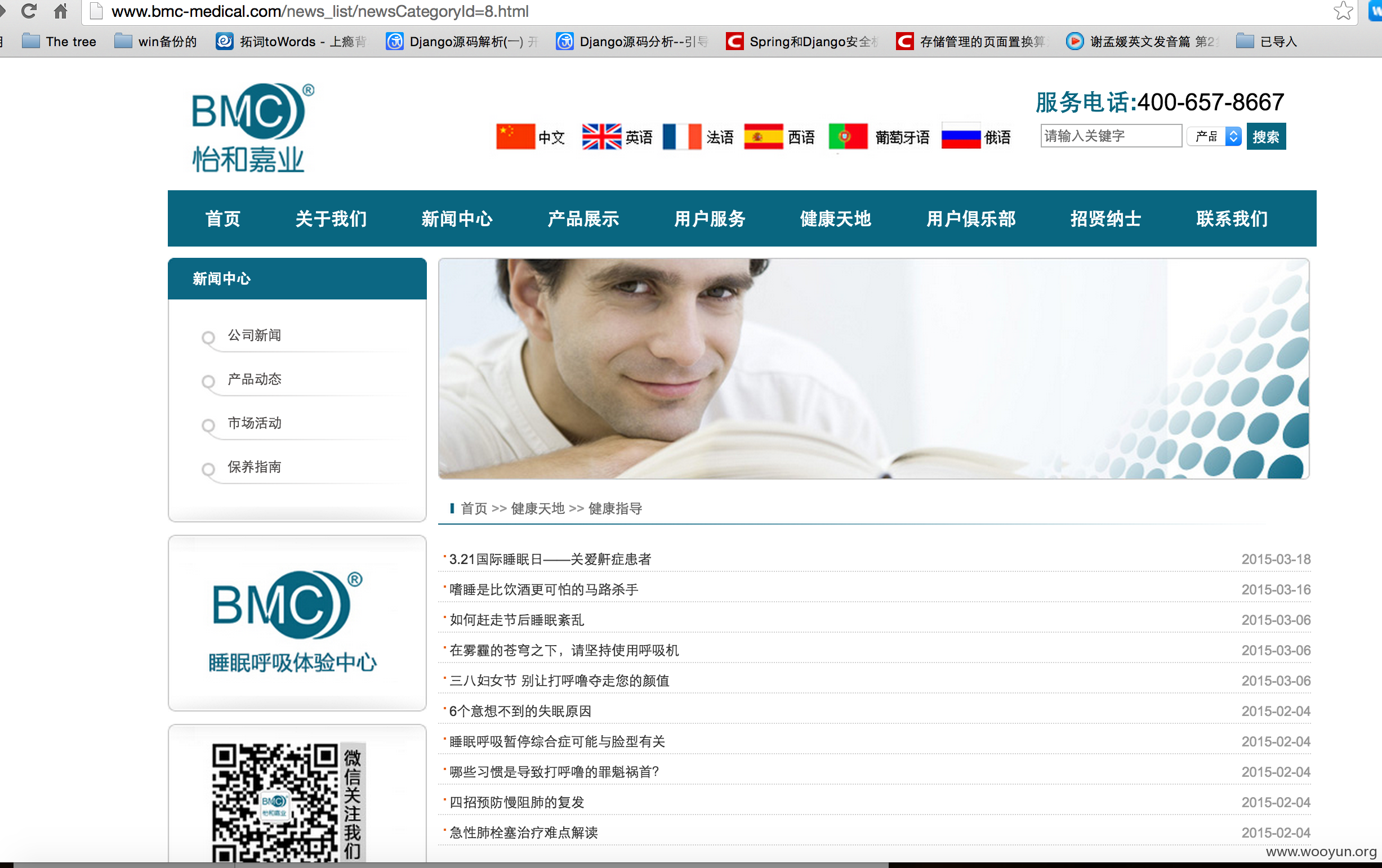Select 保养指南 sidebar option

coord(253,467)
